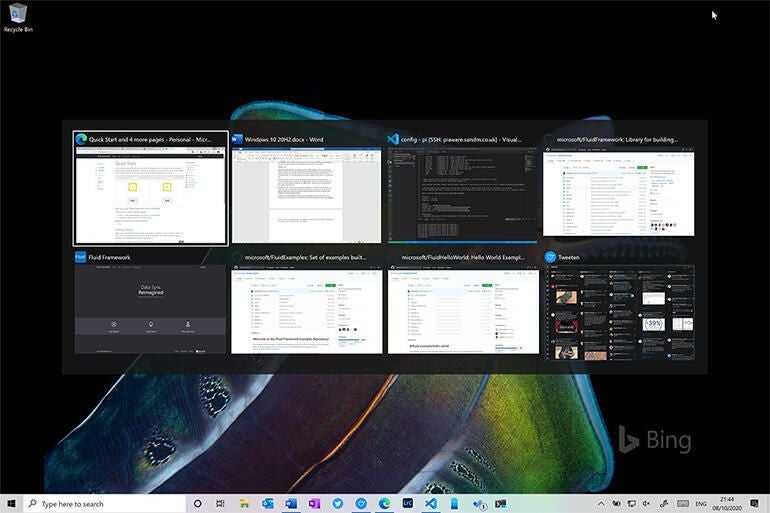Open the terminal icon on the taskbar
Image resolution: width=770 pixels, height=513 pixels.
(x=501, y=504)
